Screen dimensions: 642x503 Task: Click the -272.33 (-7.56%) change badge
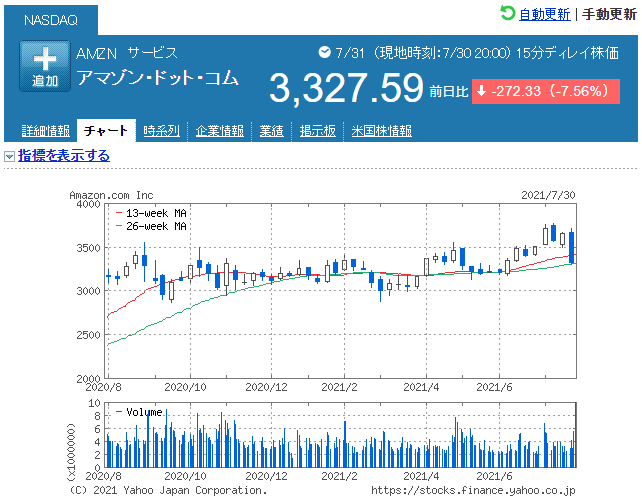(546, 91)
